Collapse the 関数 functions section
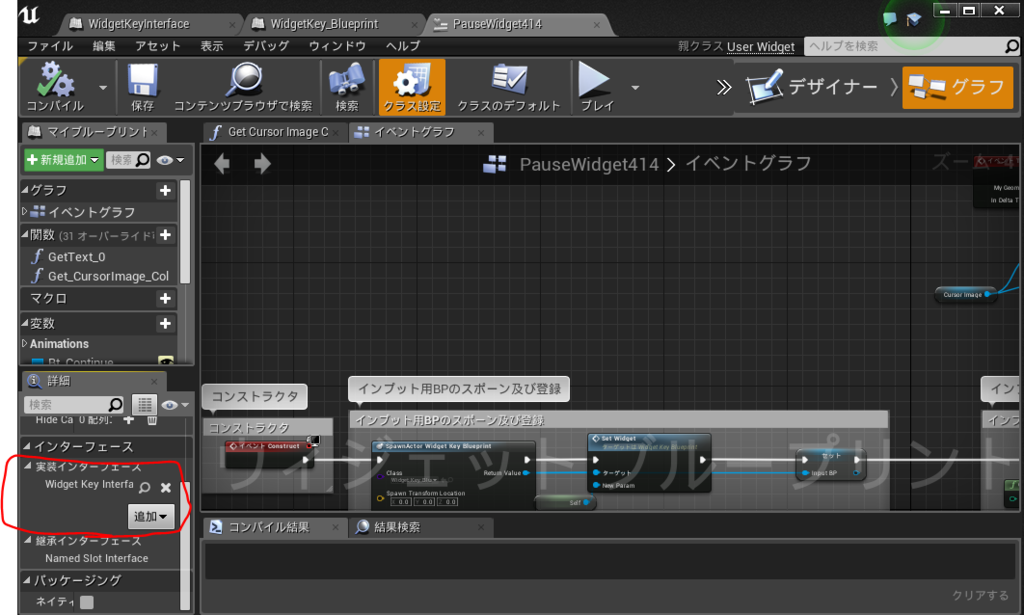This screenshot has width=1024, height=615. point(25,234)
